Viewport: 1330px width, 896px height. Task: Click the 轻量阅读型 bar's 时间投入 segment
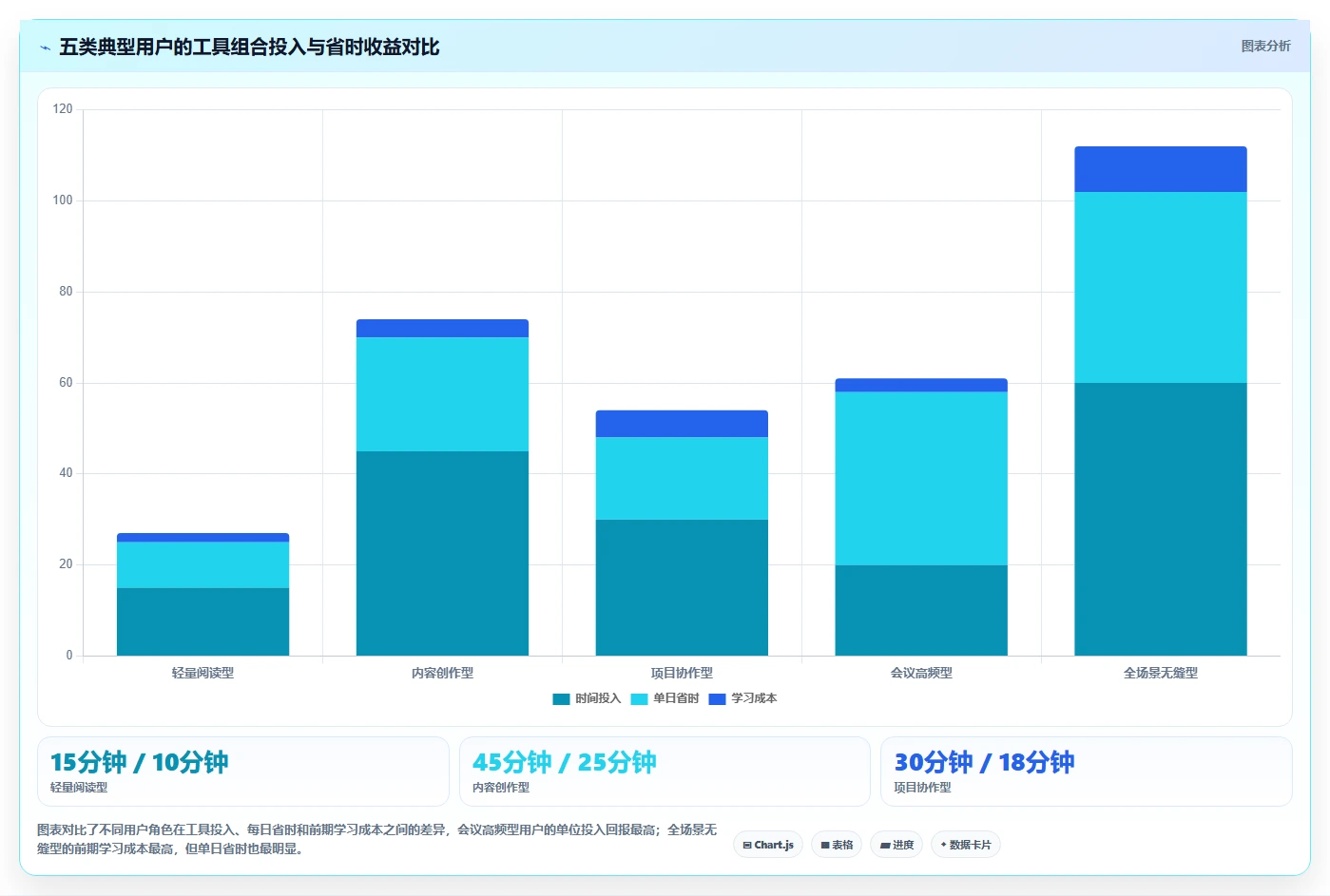pyautogui.click(x=202, y=621)
